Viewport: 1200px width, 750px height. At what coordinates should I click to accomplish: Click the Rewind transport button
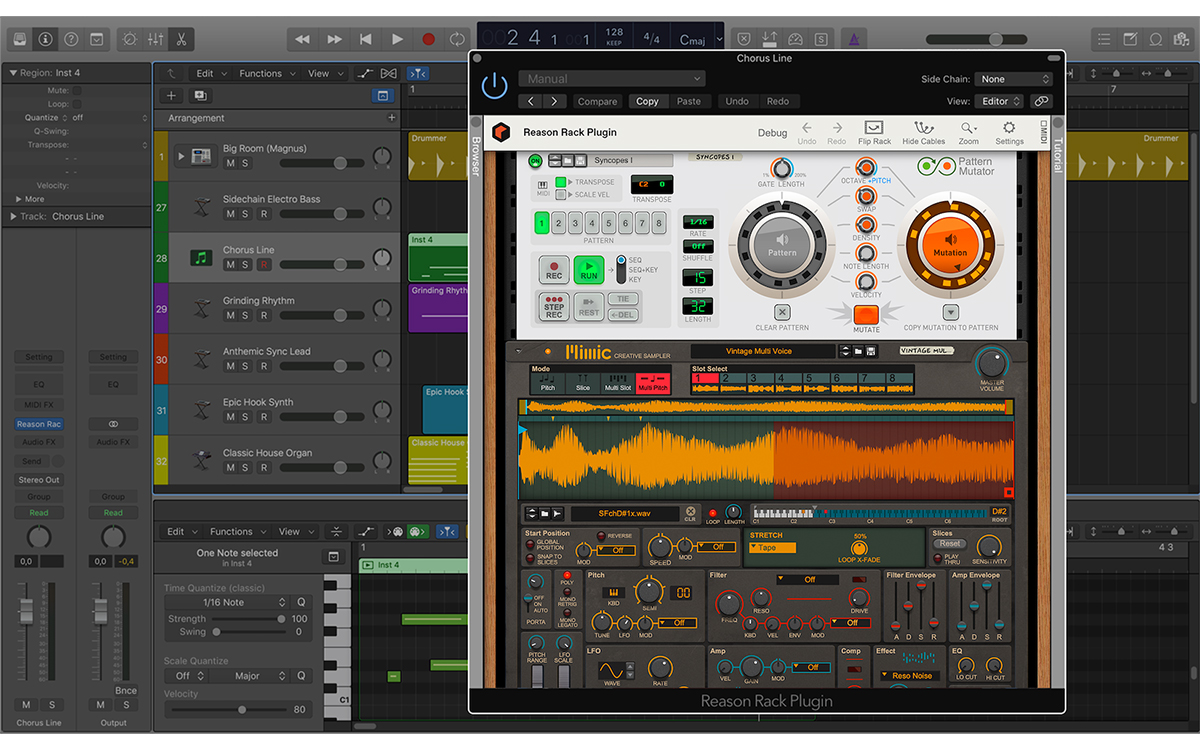[x=303, y=39]
